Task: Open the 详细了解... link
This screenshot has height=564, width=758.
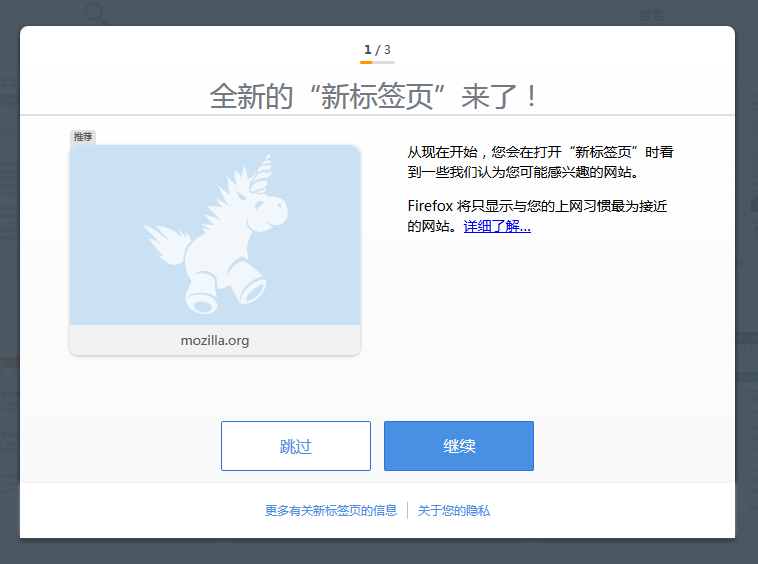Action: pos(497,227)
